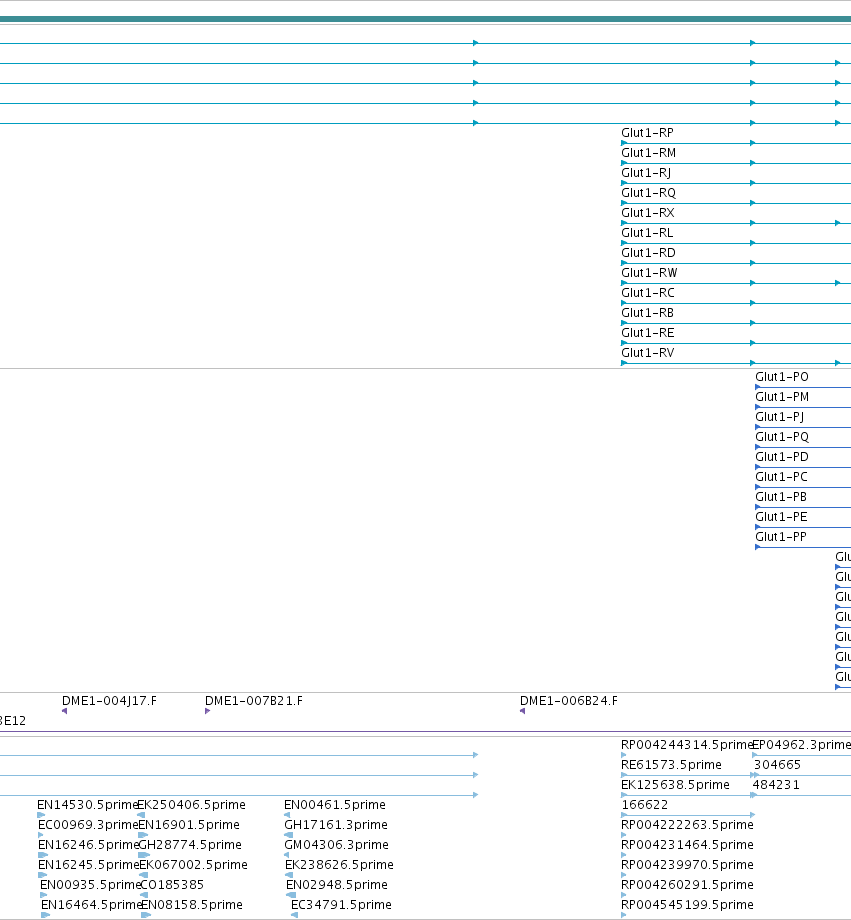Click the Glut1-RL transcript label
Screen dimensions: 851x920
647,233
